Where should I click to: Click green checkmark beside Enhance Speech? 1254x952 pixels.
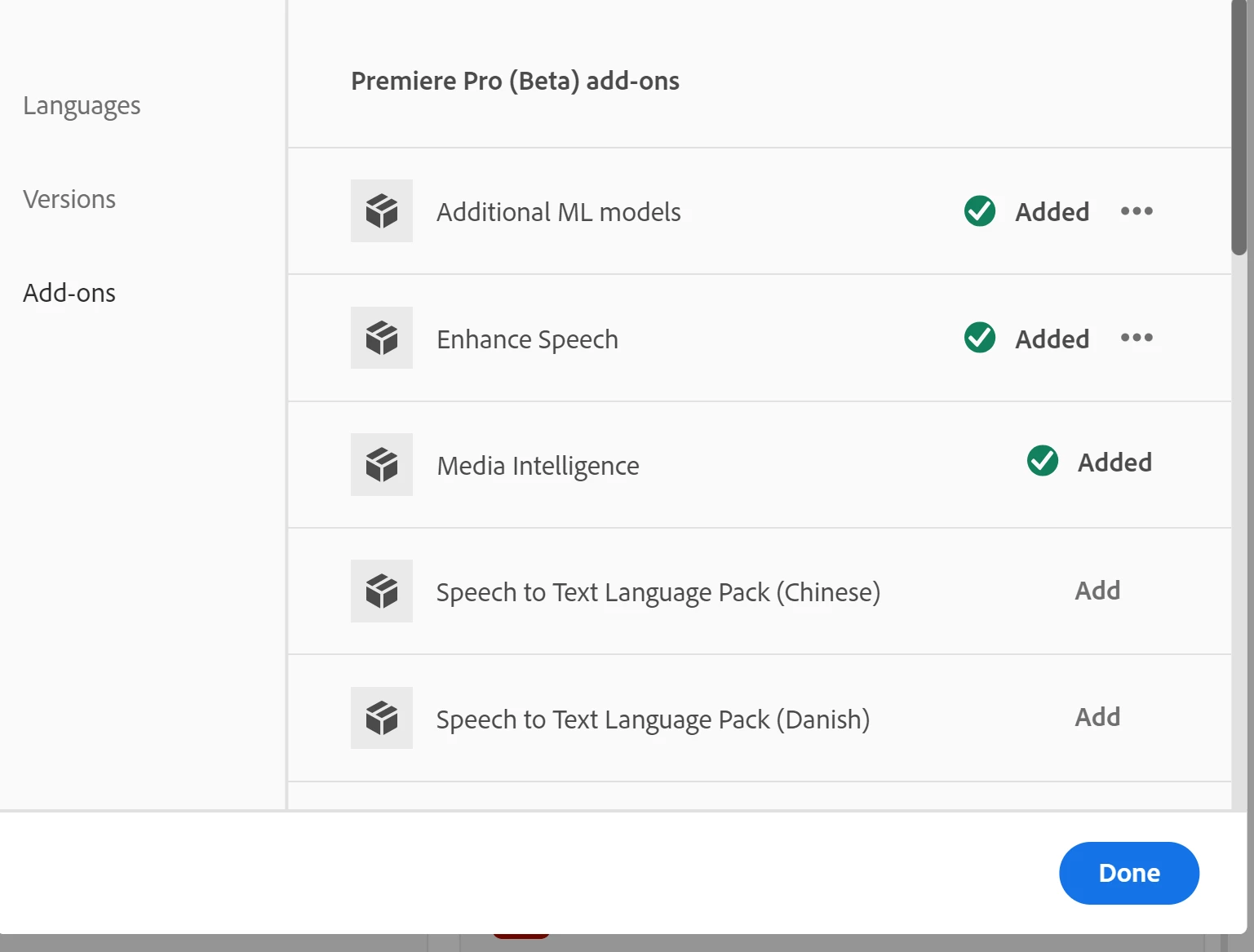(980, 338)
